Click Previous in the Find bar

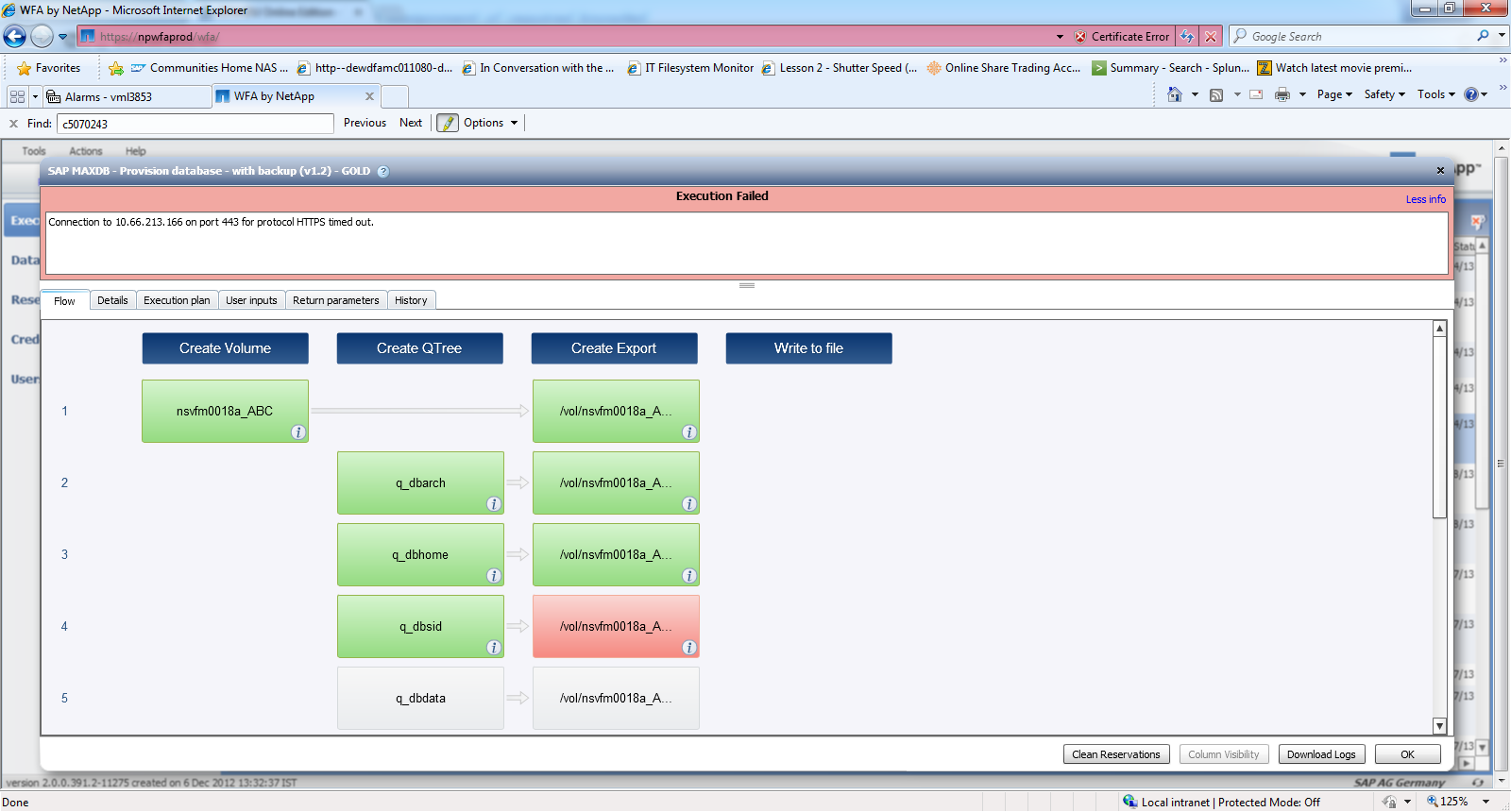(x=365, y=123)
